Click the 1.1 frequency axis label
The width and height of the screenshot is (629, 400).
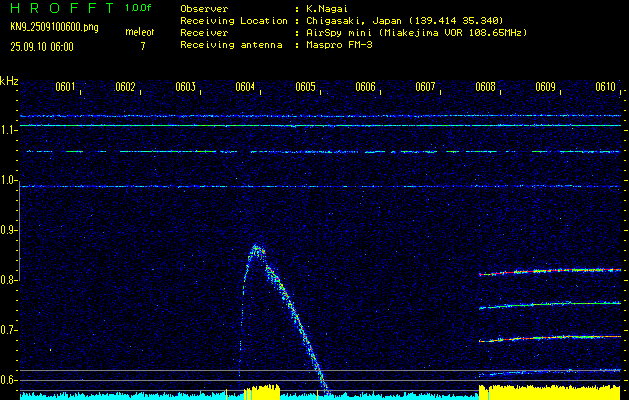pos(8,130)
